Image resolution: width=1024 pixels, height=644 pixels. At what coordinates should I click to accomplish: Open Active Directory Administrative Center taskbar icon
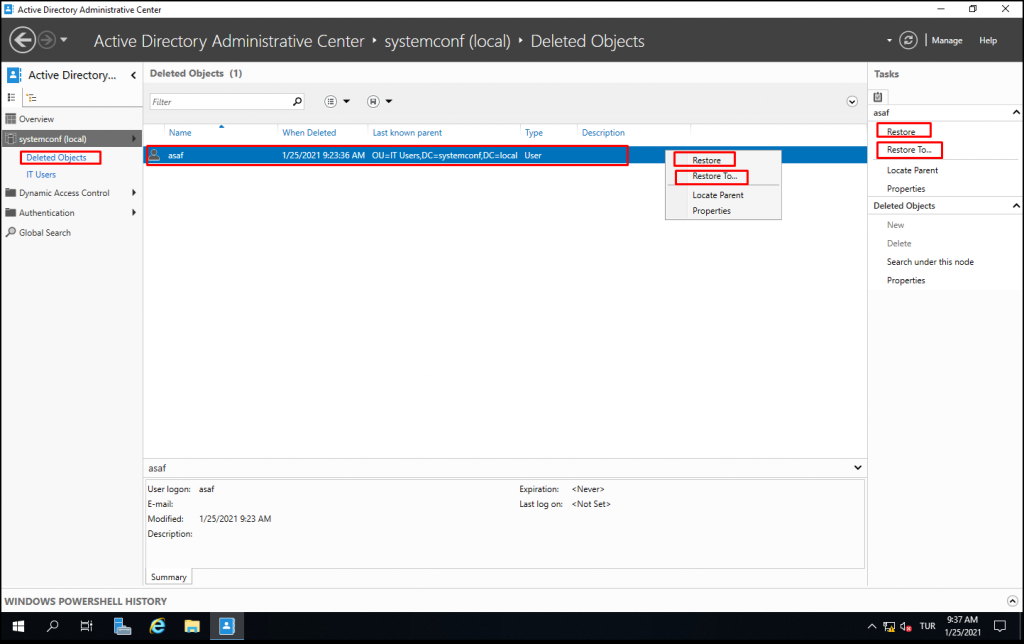[x=226, y=628]
